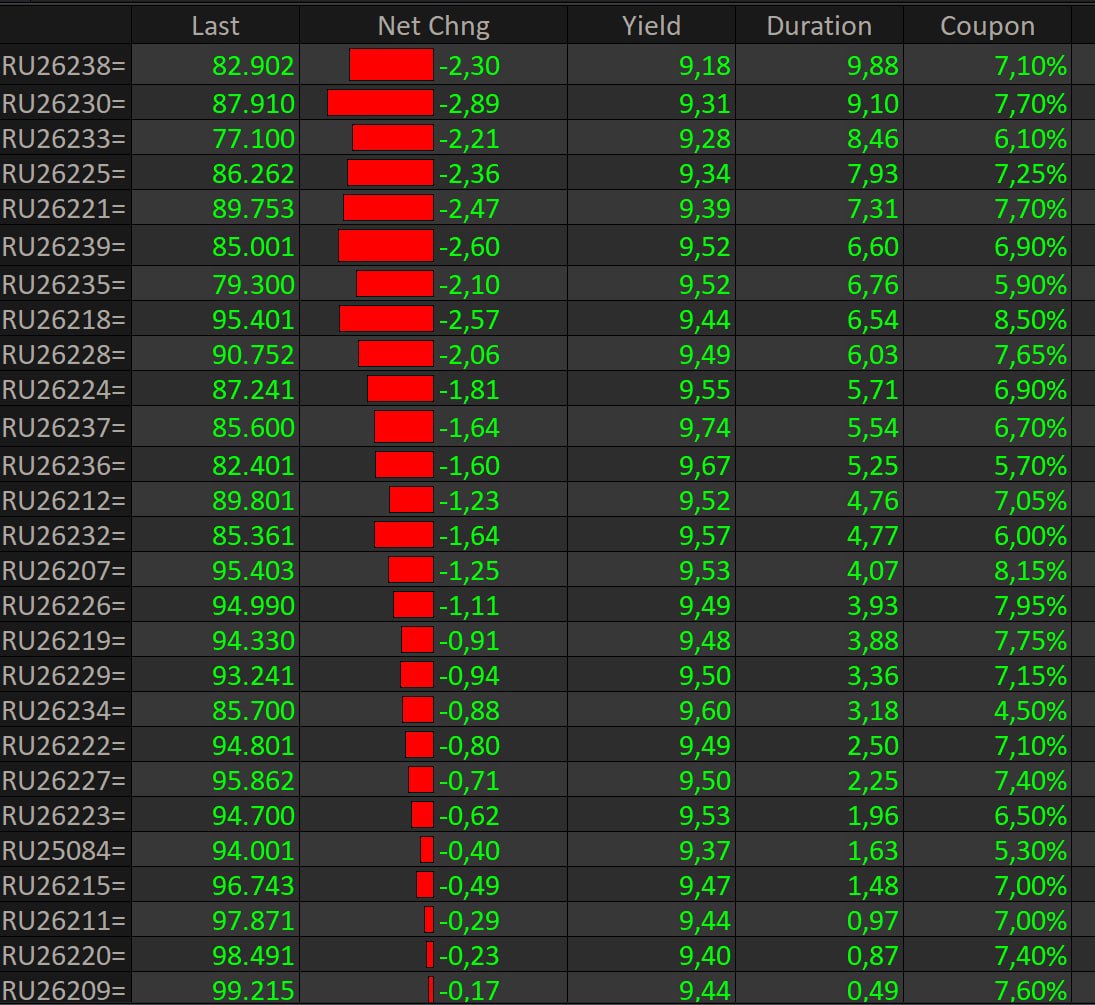Select the RU26219= instrument row label

coord(64,640)
